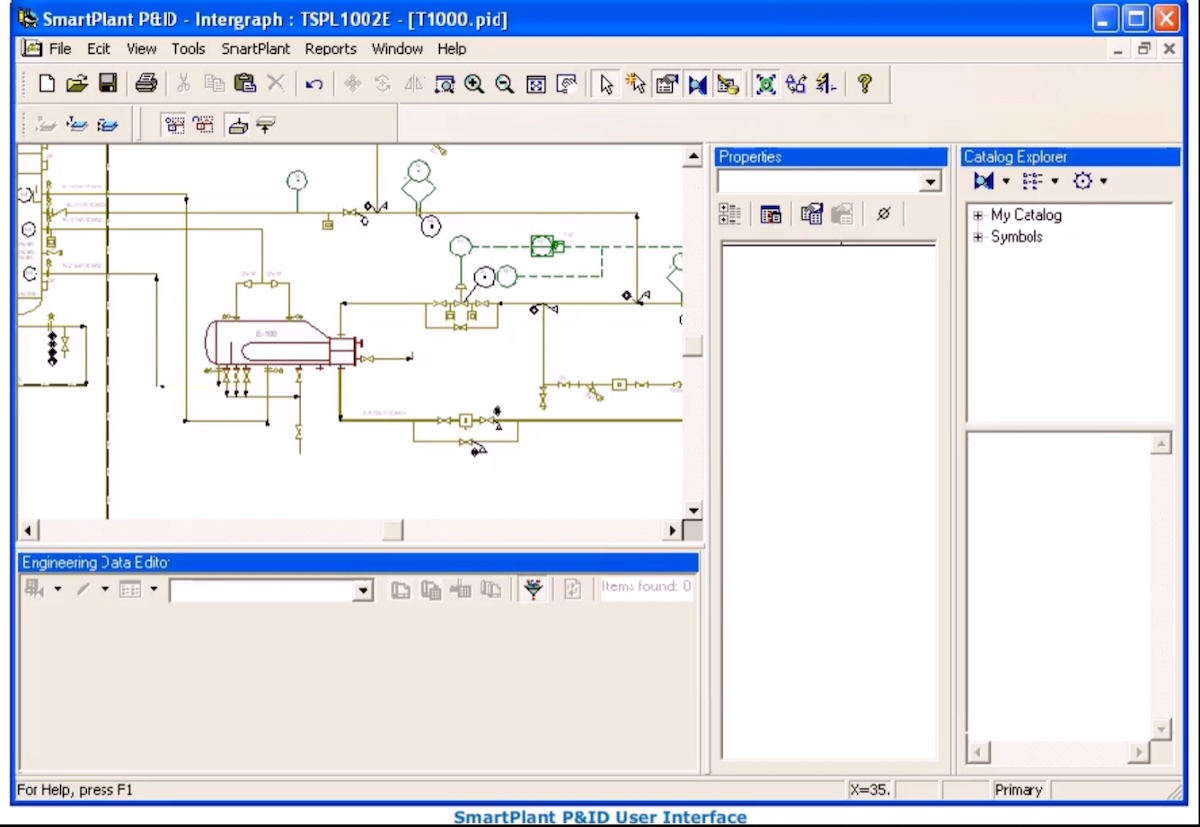Open the SmartPlant menu
Image resolution: width=1200 pixels, height=827 pixels.
click(x=256, y=48)
